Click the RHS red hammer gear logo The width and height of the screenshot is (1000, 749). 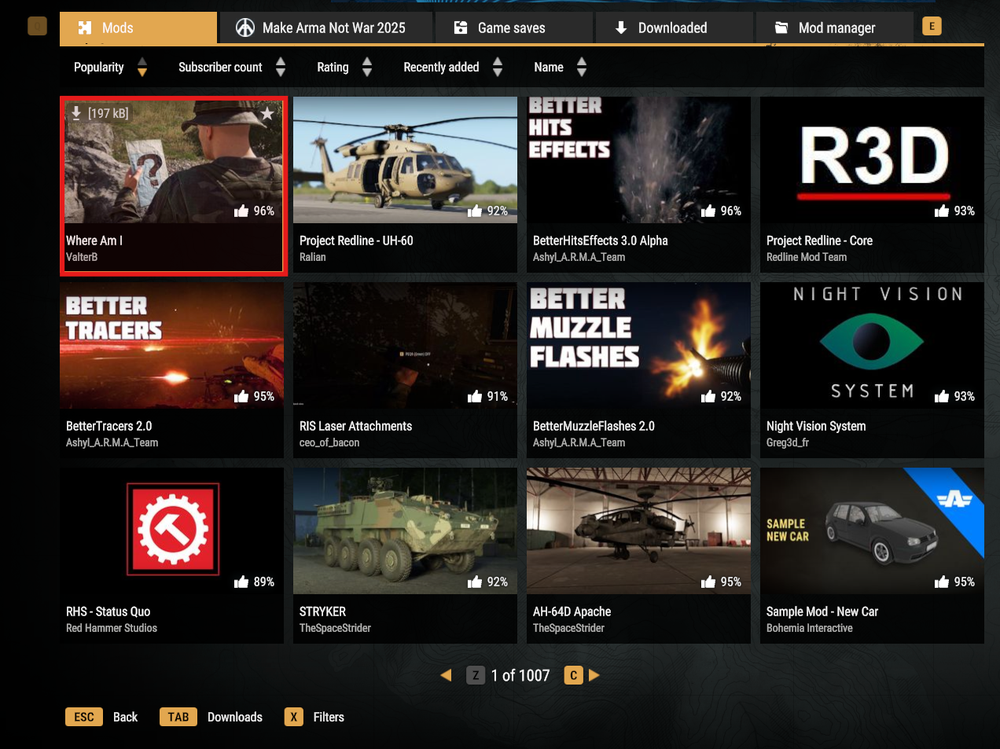(x=173, y=529)
